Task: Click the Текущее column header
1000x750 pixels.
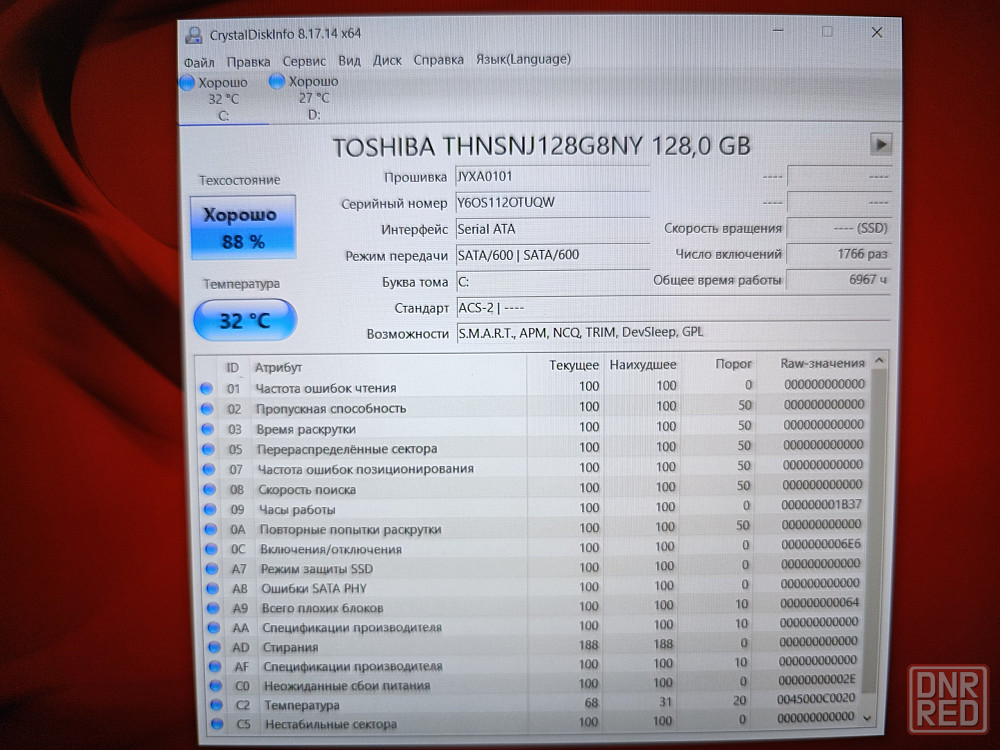Action: coord(574,365)
